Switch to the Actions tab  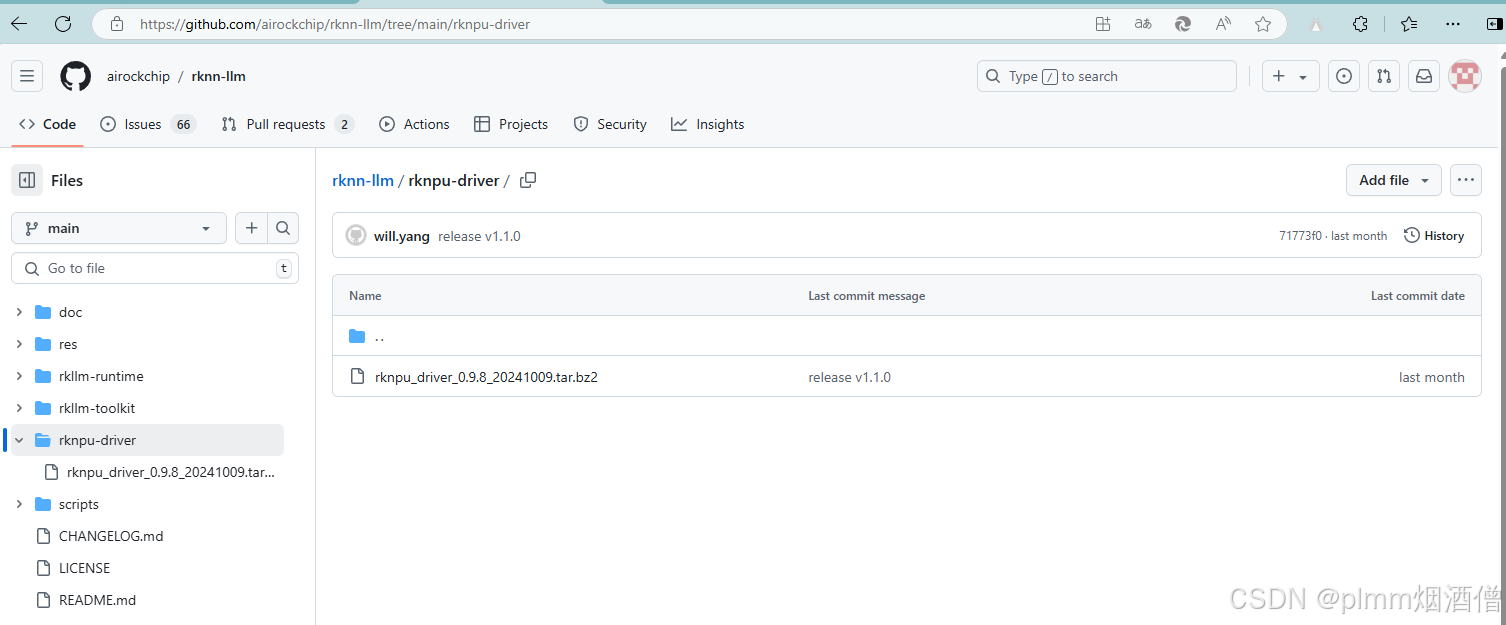pyautogui.click(x=414, y=124)
